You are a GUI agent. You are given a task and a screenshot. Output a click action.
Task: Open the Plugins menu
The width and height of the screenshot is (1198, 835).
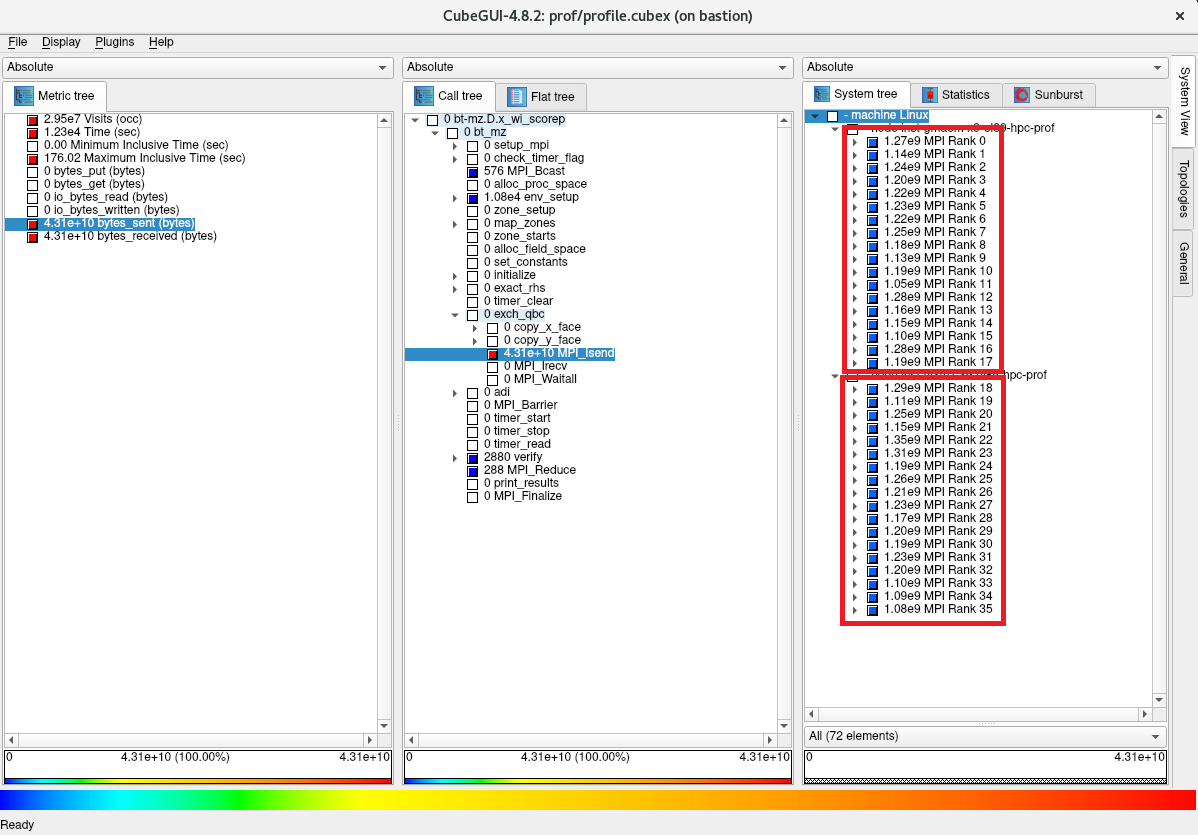(114, 42)
